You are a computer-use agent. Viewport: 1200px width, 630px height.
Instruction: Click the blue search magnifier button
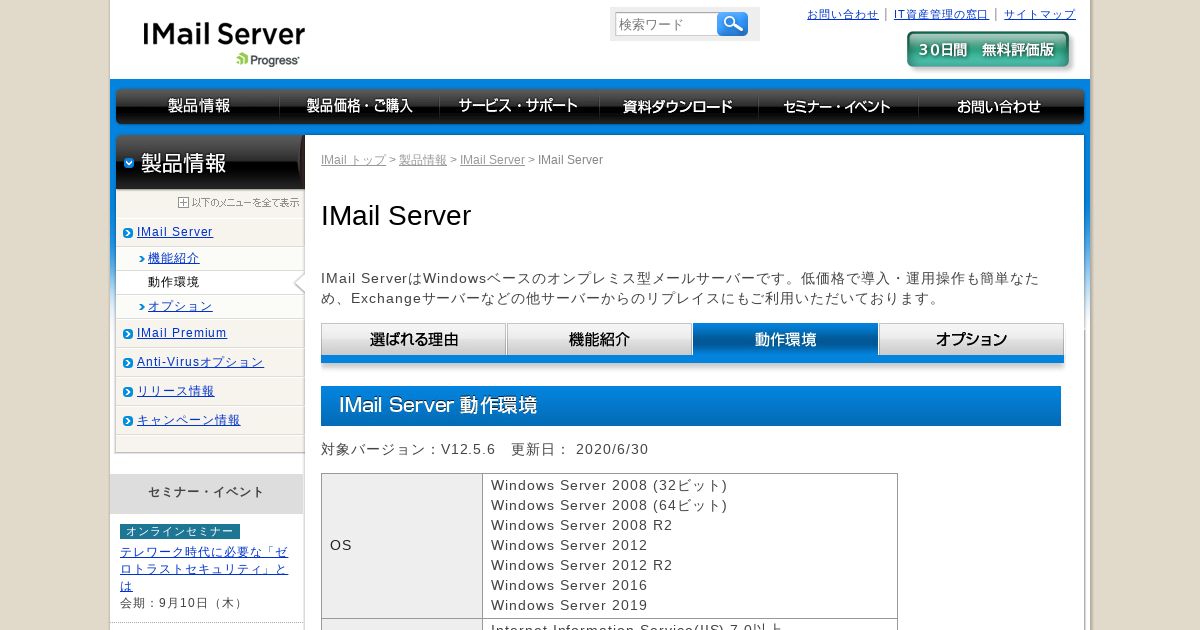[x=732, y=24]
